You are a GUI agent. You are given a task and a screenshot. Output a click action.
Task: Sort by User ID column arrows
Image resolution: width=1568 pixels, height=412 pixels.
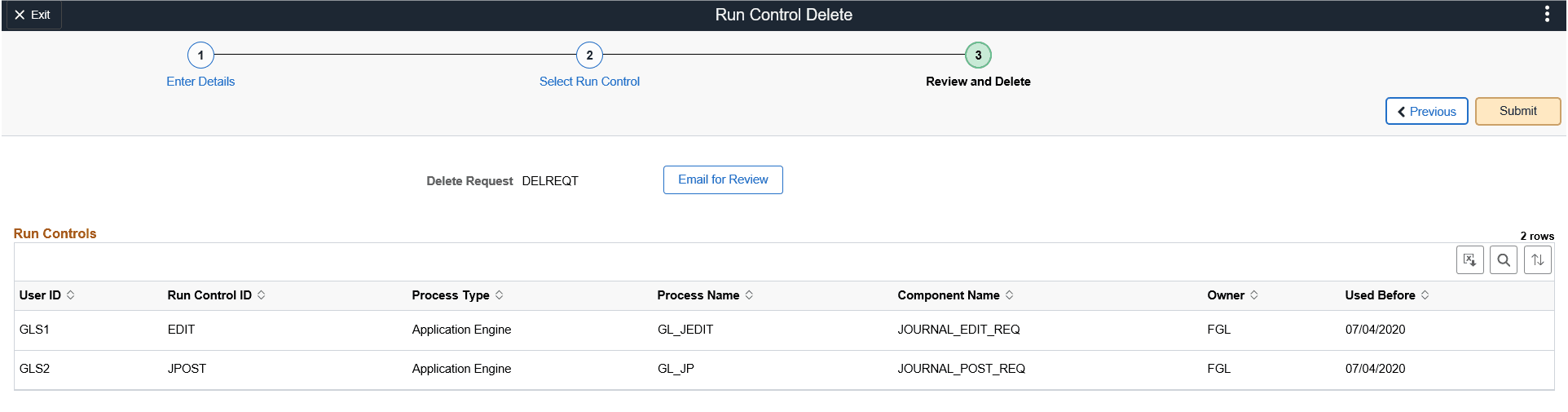[71, 295]
